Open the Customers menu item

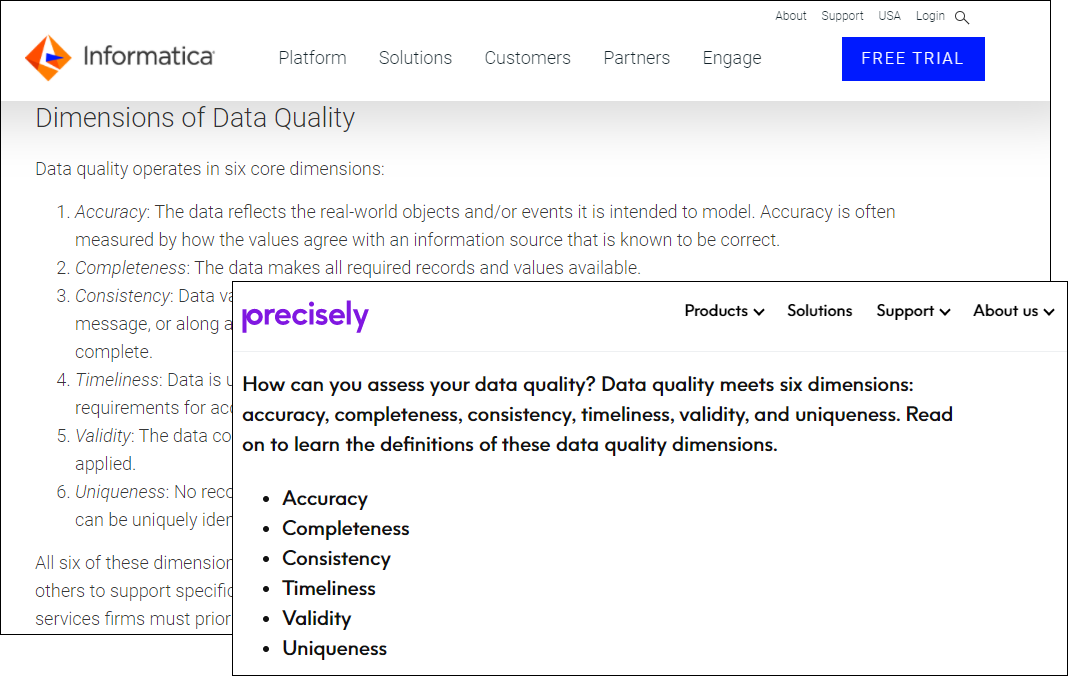point(527,58)
